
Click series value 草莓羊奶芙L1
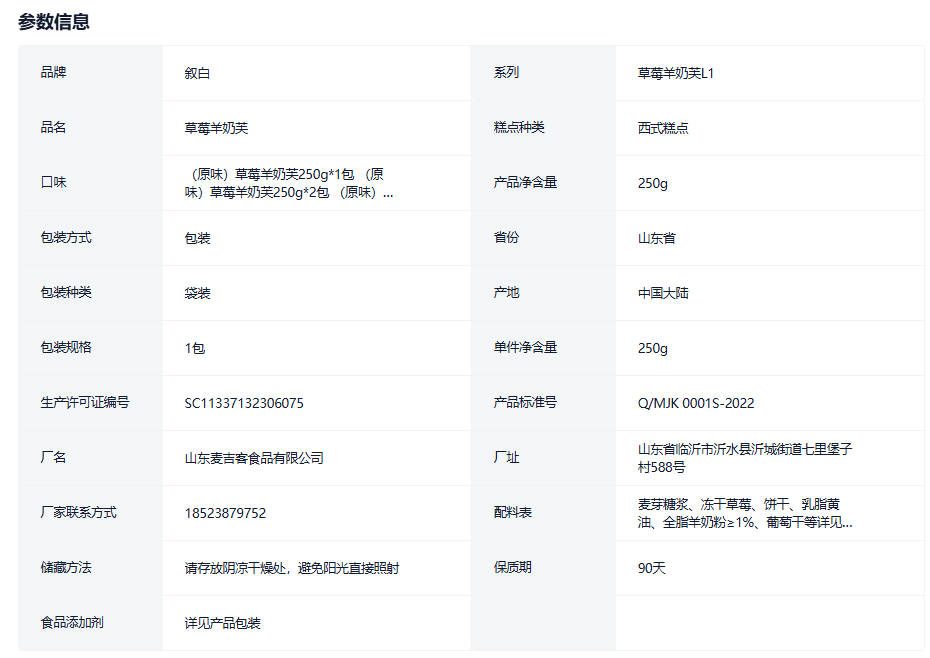pos(676,73)
